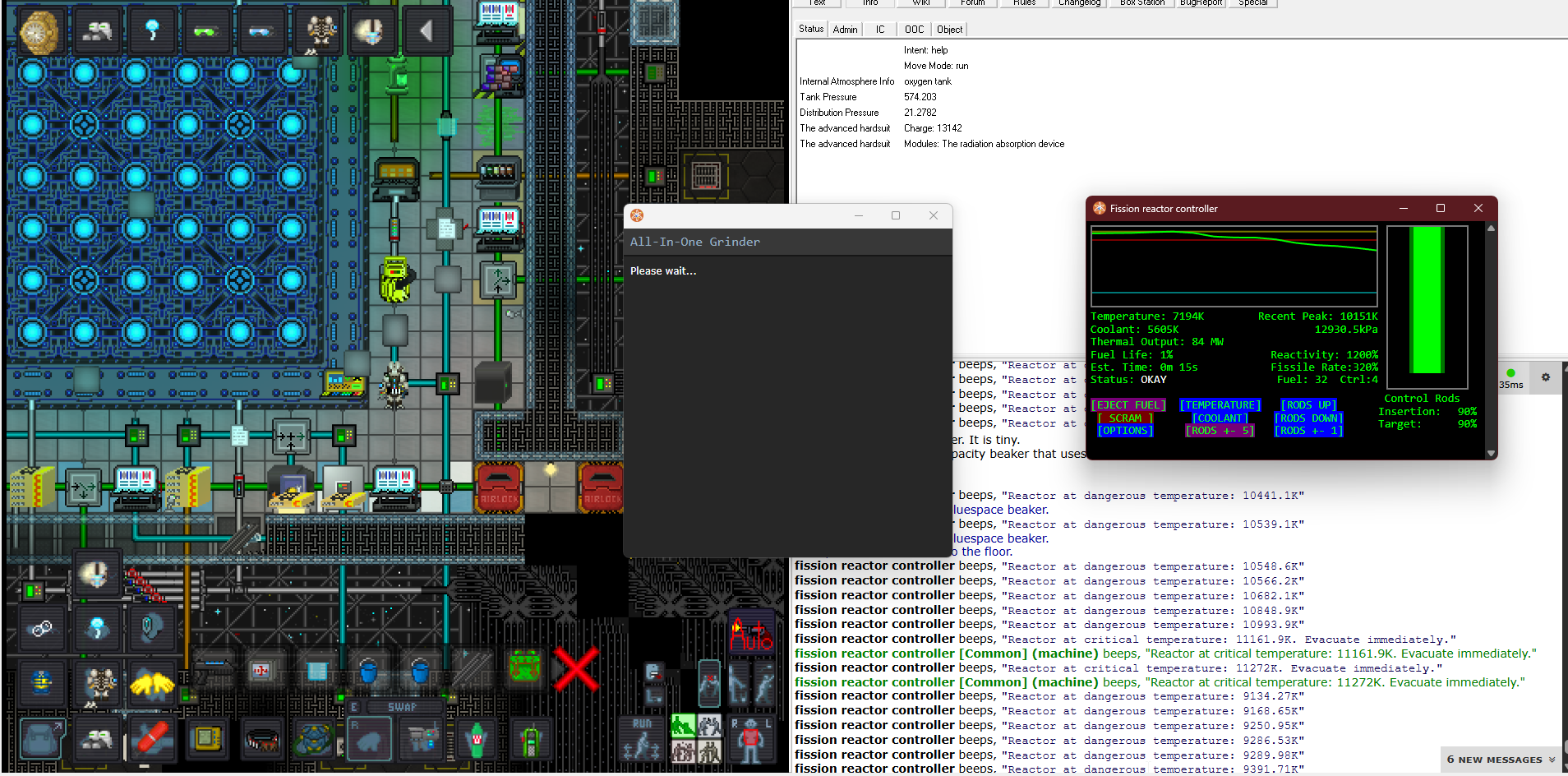Click the blue goggles action button
The image size is (1568, 776).
tap(261, 32)
